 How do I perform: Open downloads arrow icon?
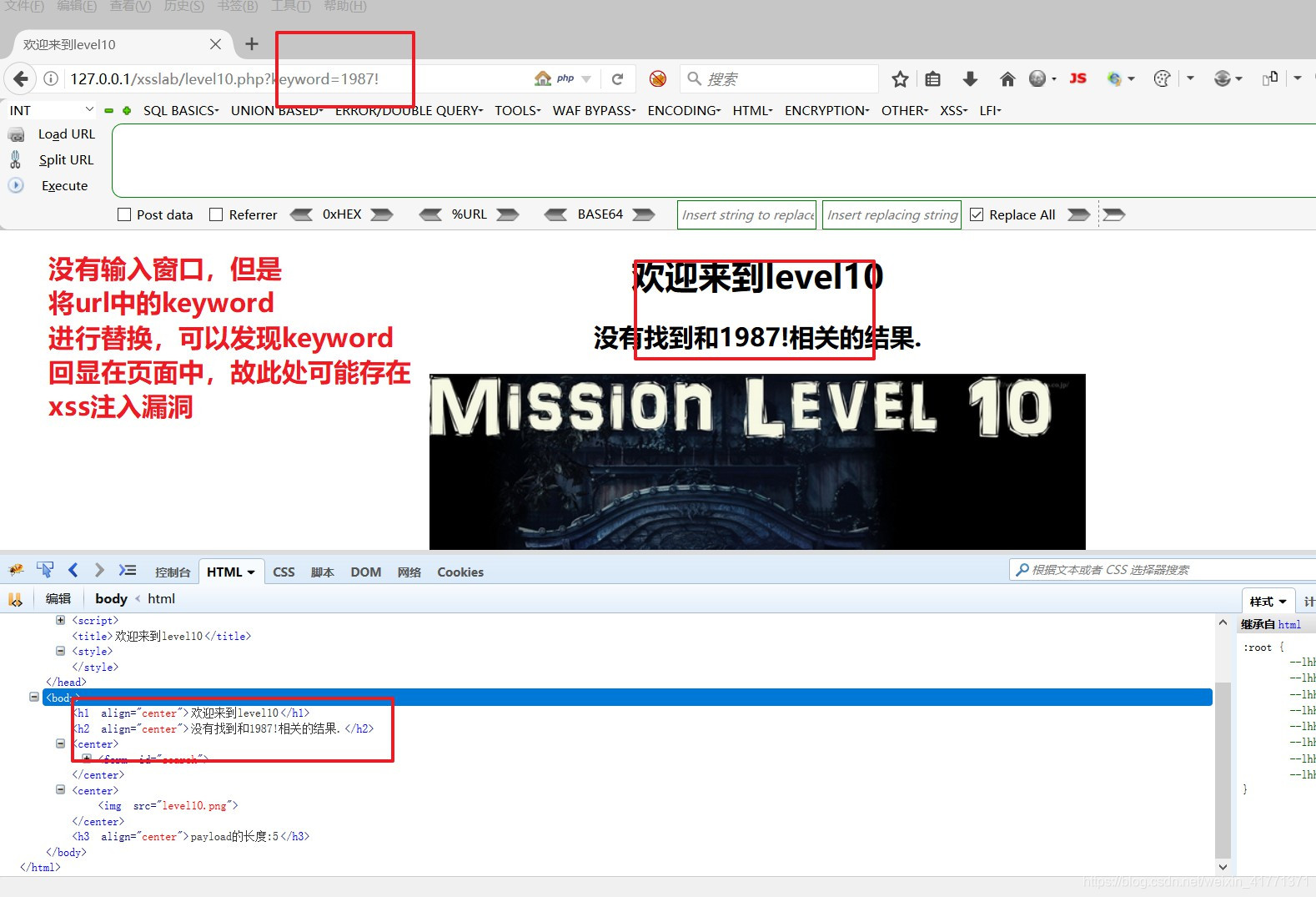pyautogui.click(x=970, y=78)
